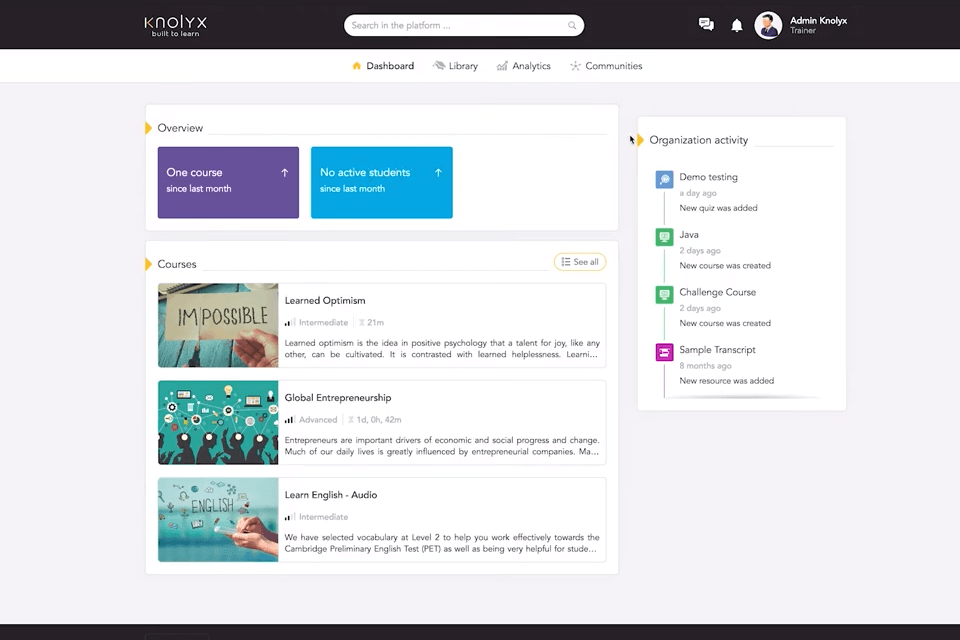Image resolution: width=960 pixels, height=640 pixels.
Task: Click the Advanced level label
Action: [318, 420]
